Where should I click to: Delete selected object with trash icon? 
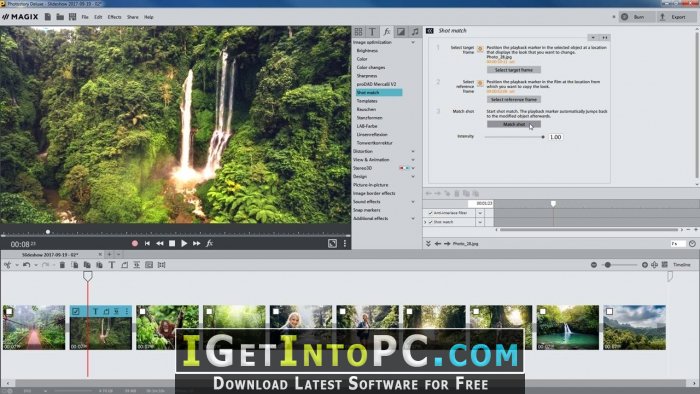tap(62, 265)
